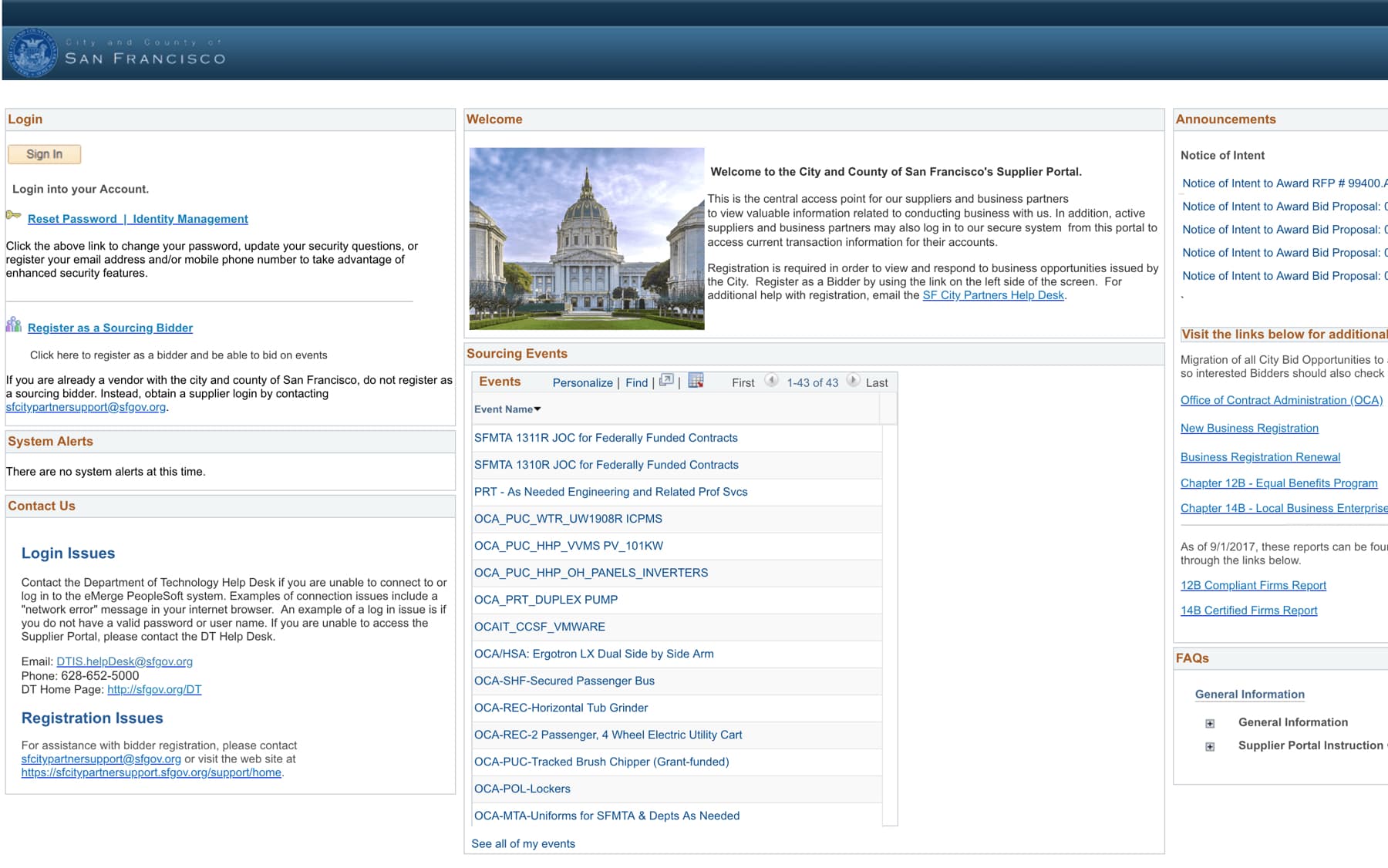Sort by Event Name column header arrow

coord(537,409)
